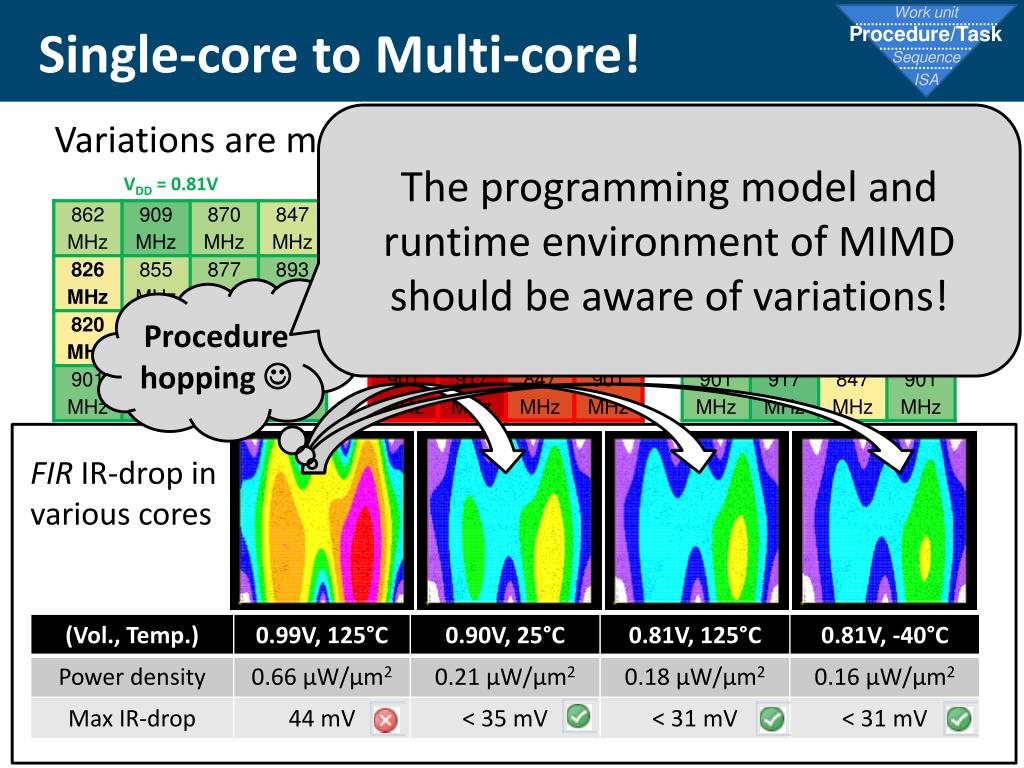Click the "0.90V, 25°C" header cell
Screen dimensions: 1024x768
coord(505,635)
